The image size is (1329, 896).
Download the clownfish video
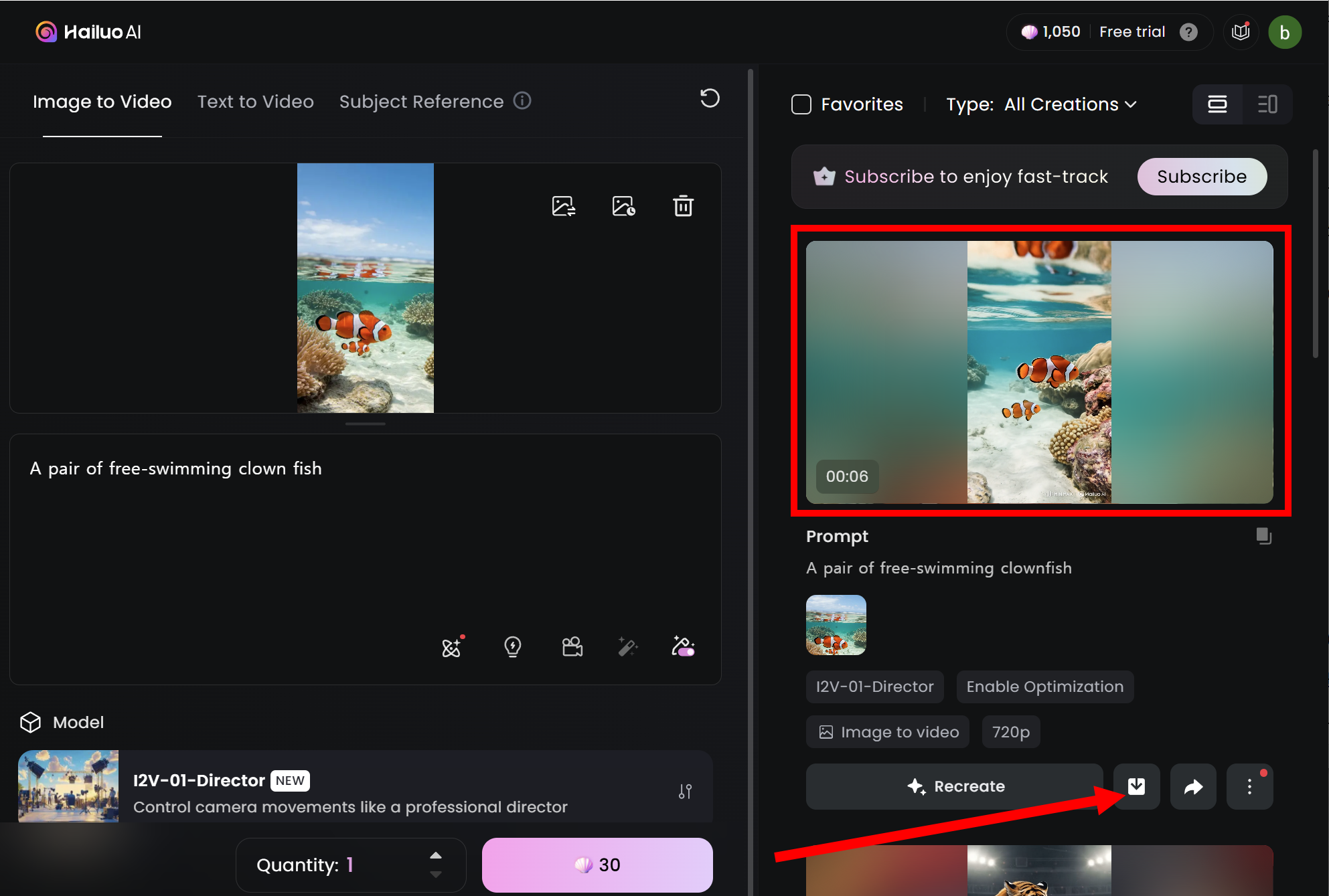pyautogui.click(x=1136, y=786)
